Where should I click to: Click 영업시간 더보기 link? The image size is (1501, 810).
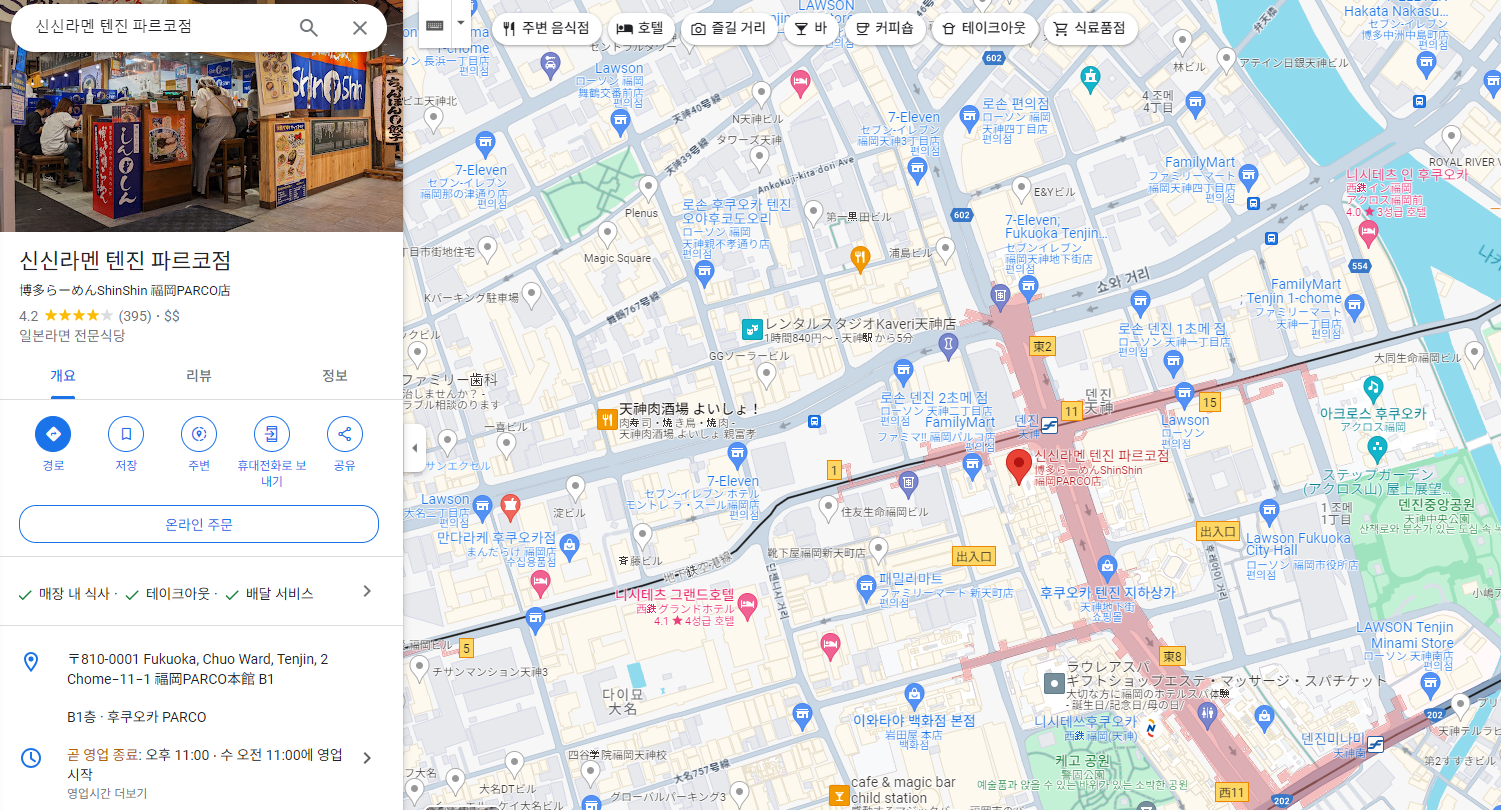pyautogui.click(x=107, y=793)
